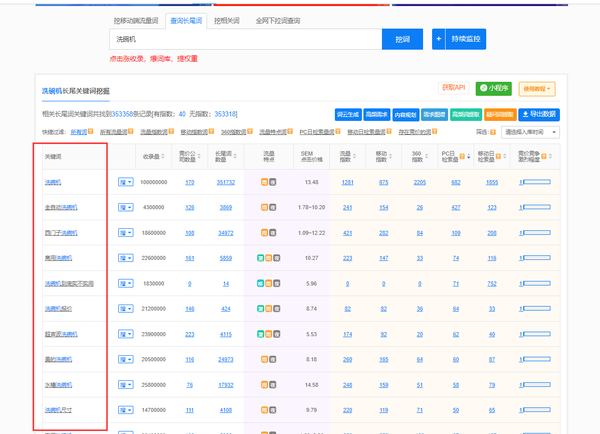This screenshot has height=434, width=600.
Task: Sort by 360指数 column arrows
Action: coord(426,156)
